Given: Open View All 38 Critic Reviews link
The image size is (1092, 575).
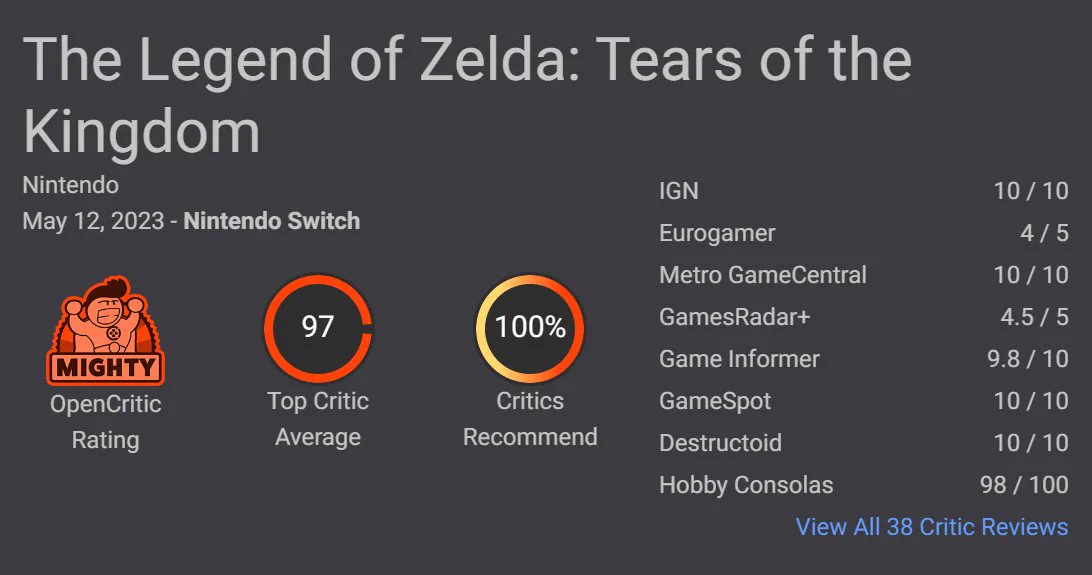Looking at the screenshot, I should click(932, 527).
